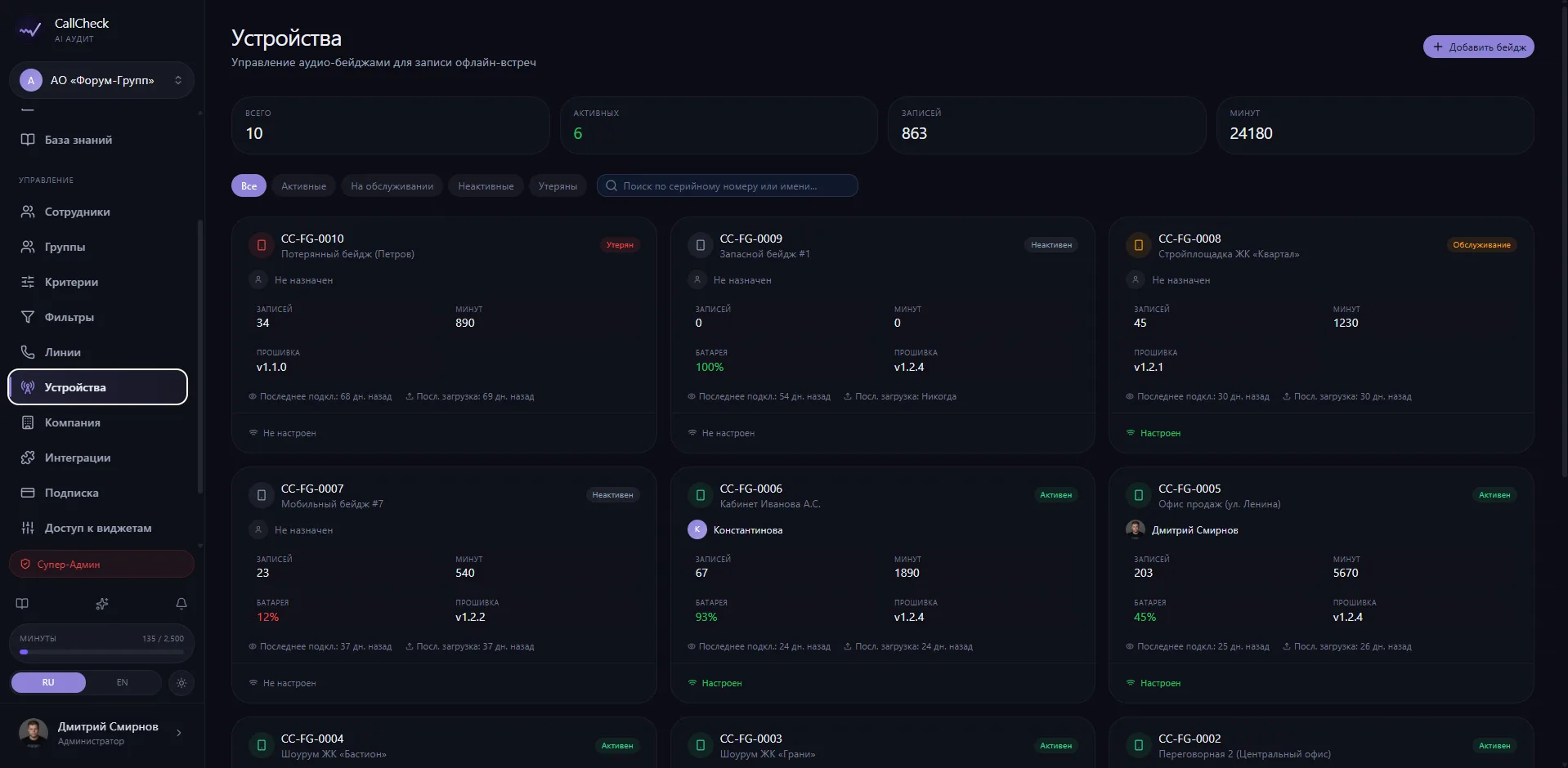Image resolution: width=1568 pixels, height=768 pixels.
Task: Click the Дмитрий Смирнов user avatar
Action: 34,733
